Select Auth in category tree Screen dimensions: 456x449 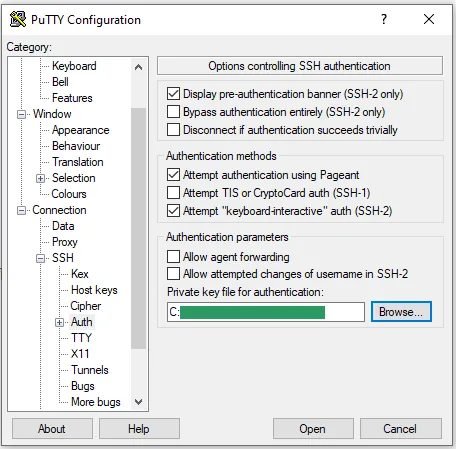[x=82, y=322]
